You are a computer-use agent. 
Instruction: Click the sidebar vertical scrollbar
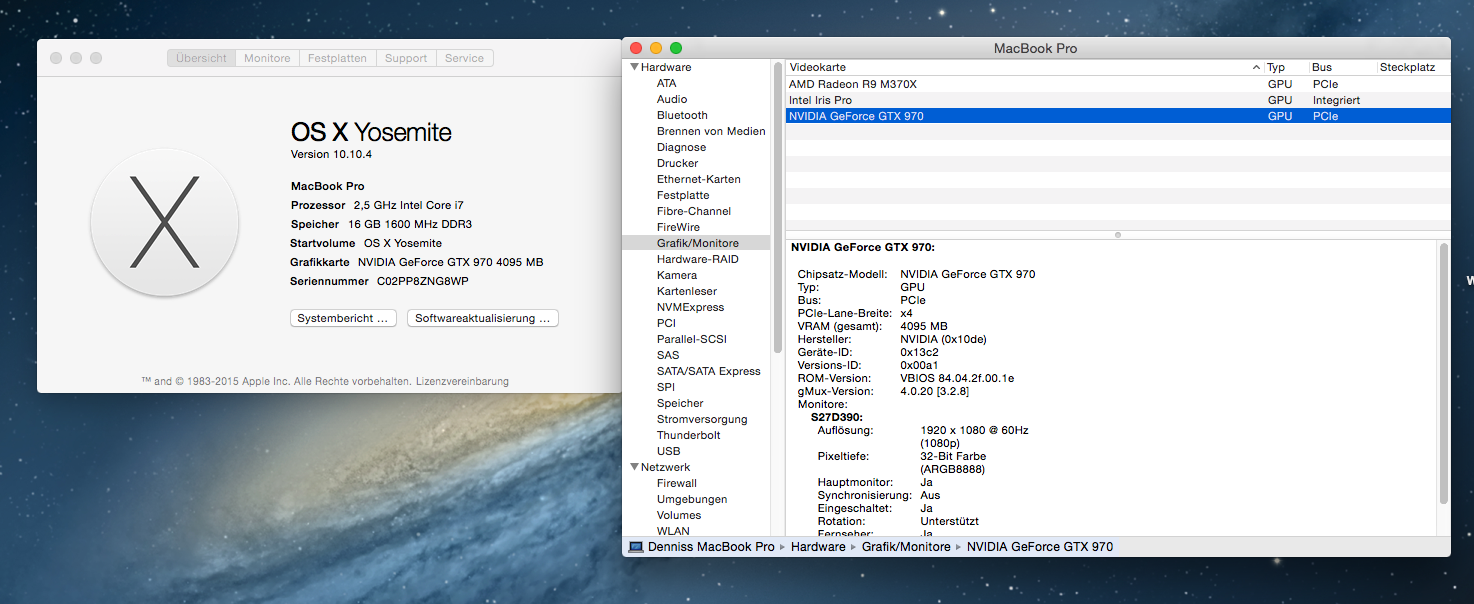[778, 207]
